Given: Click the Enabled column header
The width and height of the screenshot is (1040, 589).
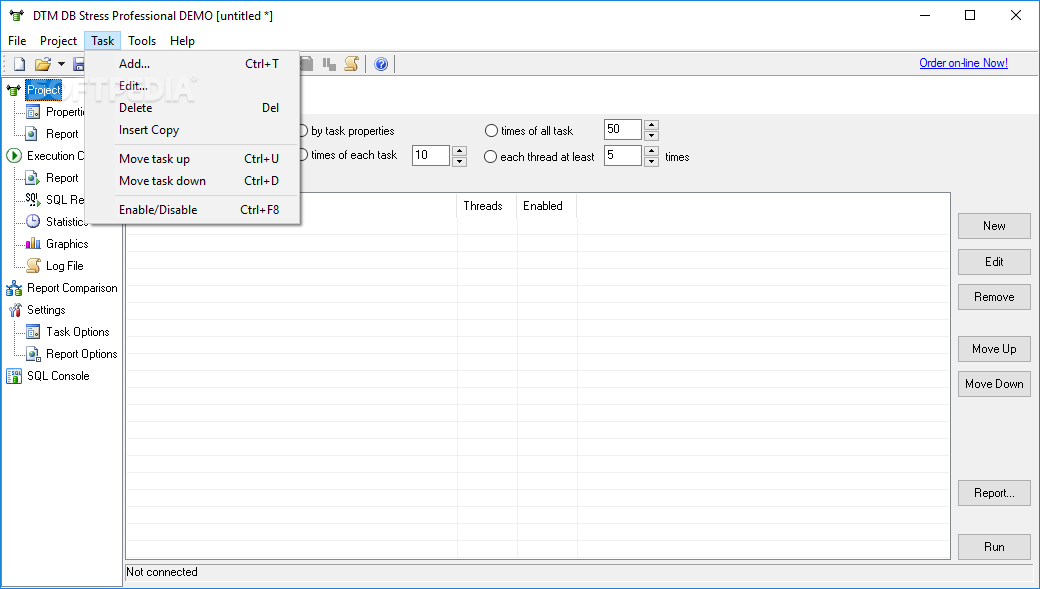Looking at the screenshot, I should point(547,206).
